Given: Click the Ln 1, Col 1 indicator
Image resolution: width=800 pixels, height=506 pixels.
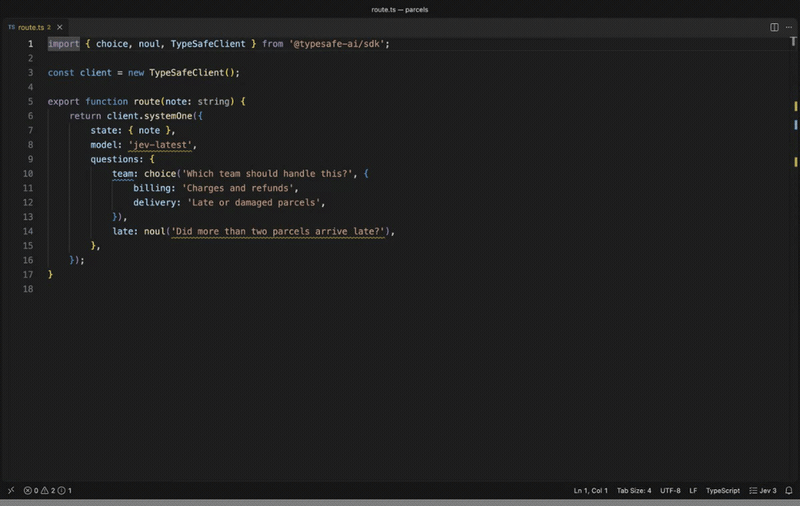Looking at the screenshot, I should [x=590, y=490].
